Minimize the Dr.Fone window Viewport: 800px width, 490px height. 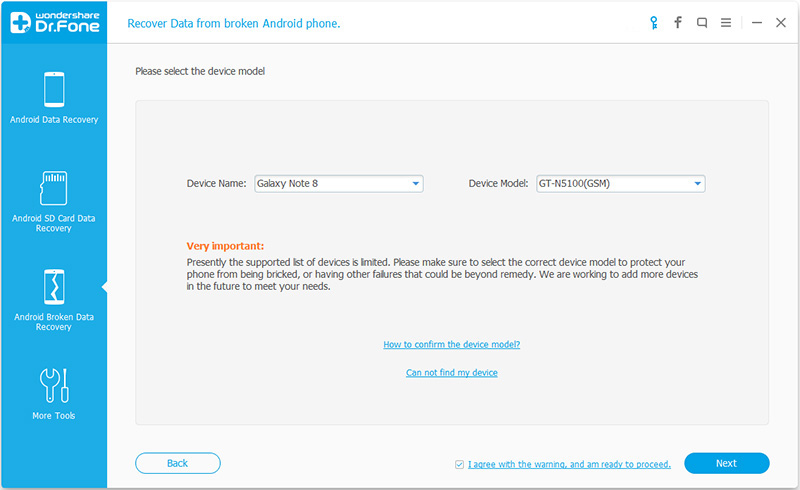tap(757, 22)
